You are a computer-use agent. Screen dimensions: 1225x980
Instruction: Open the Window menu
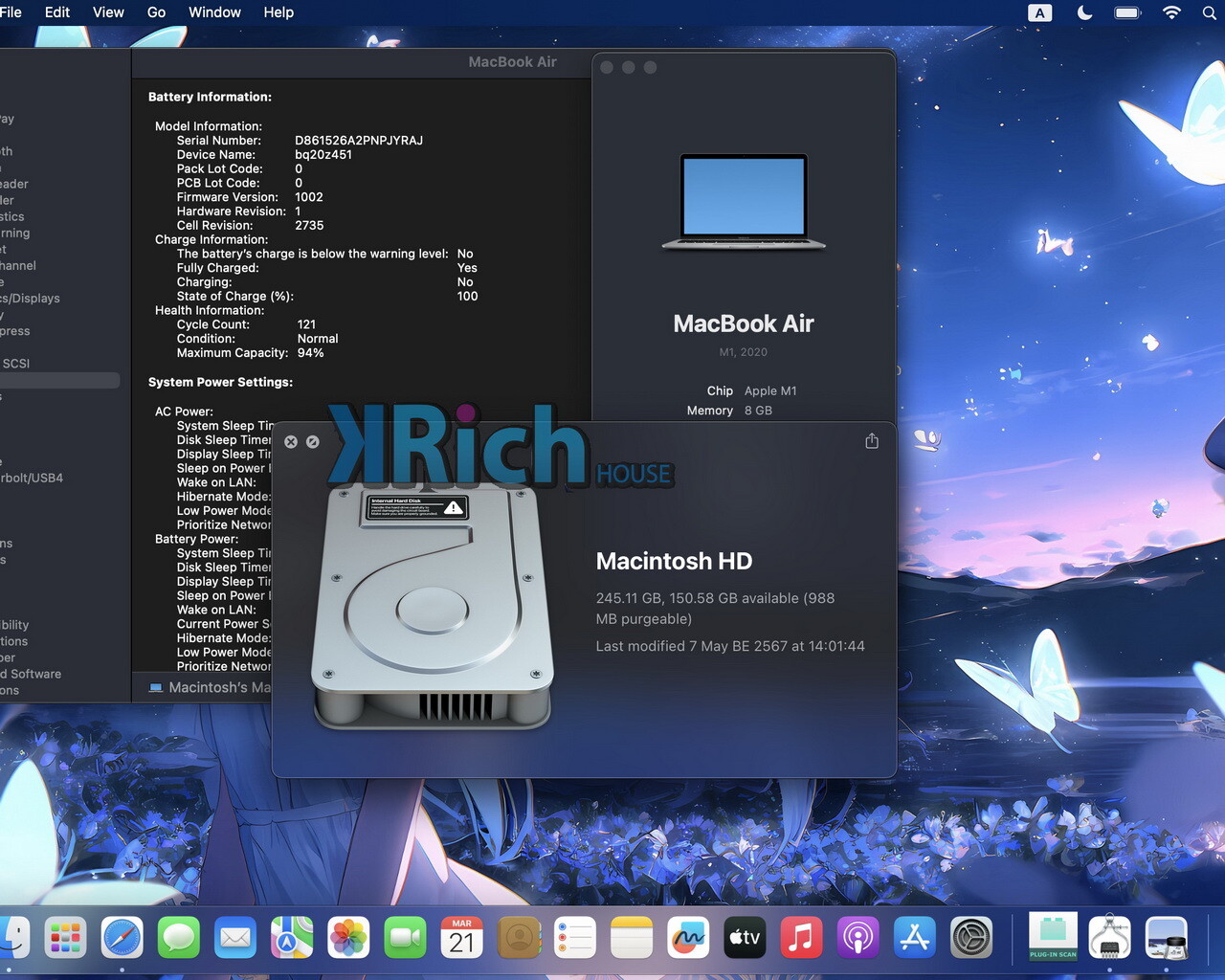tap(214, 12)
